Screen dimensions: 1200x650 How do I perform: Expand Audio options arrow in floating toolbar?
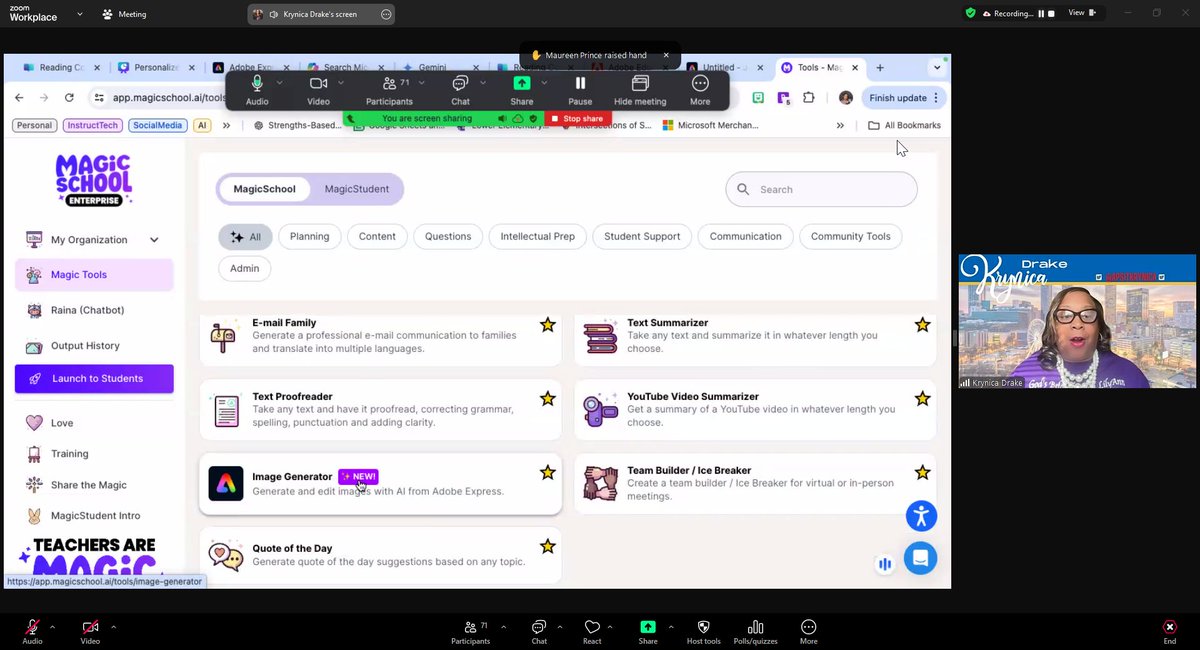click(x=280, y=83)
